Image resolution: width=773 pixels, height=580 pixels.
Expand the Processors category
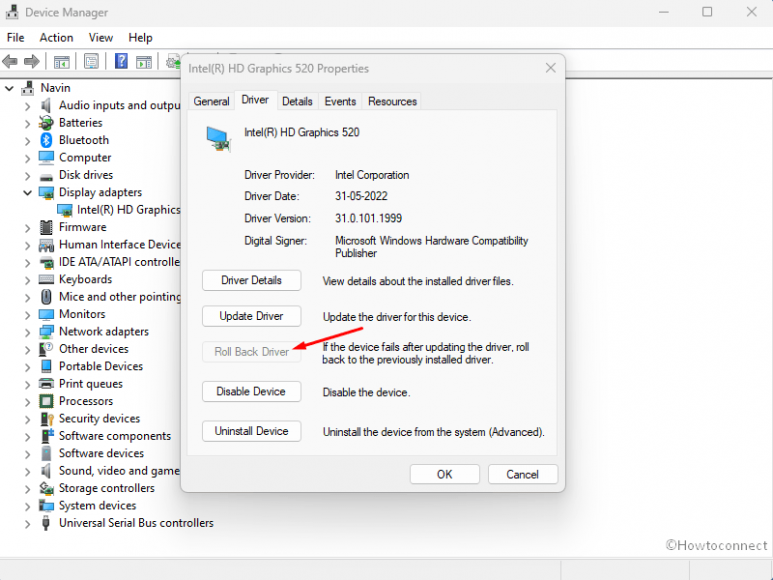point(28,402)
